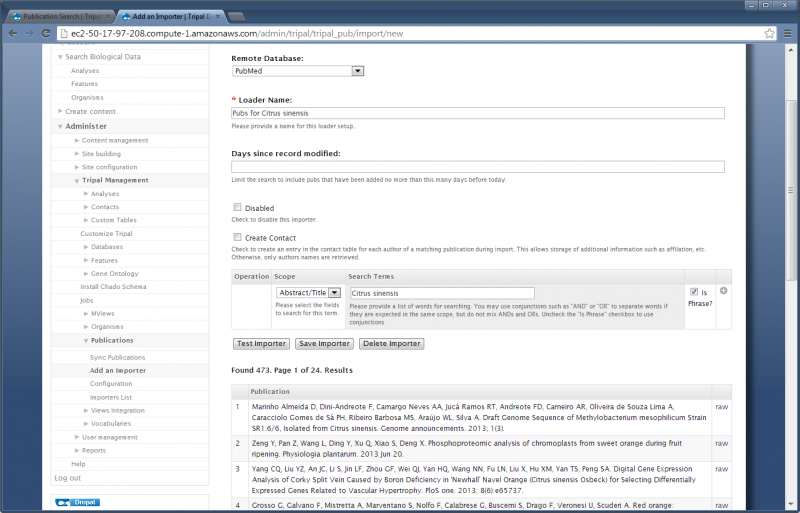Viewport: 800px width, 513px height.
Task: Open the Abstract/Title scope dropdown
Action: tap(309, 292)
